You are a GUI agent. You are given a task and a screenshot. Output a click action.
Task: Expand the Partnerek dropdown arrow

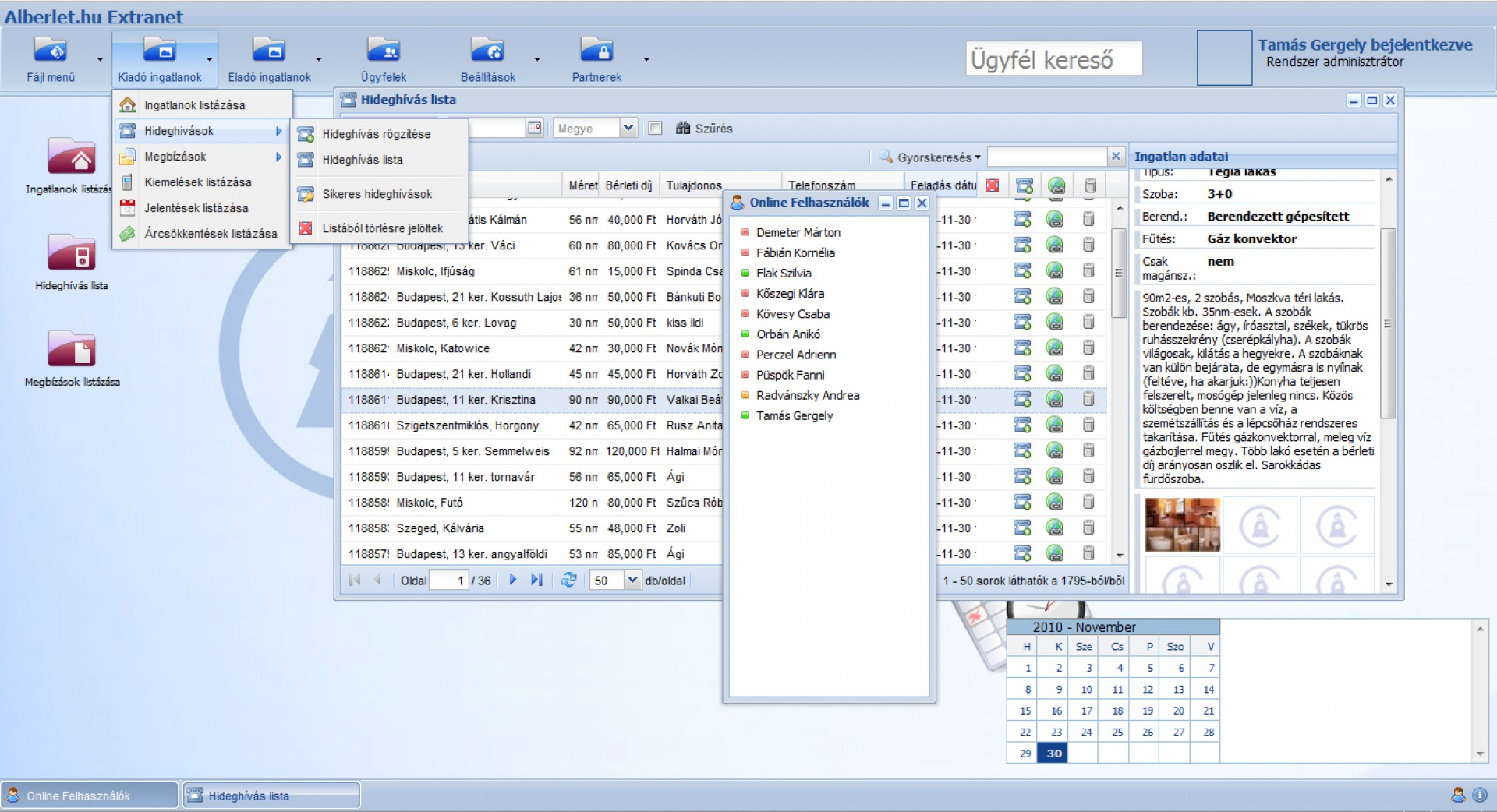click(x=646, y=59)
